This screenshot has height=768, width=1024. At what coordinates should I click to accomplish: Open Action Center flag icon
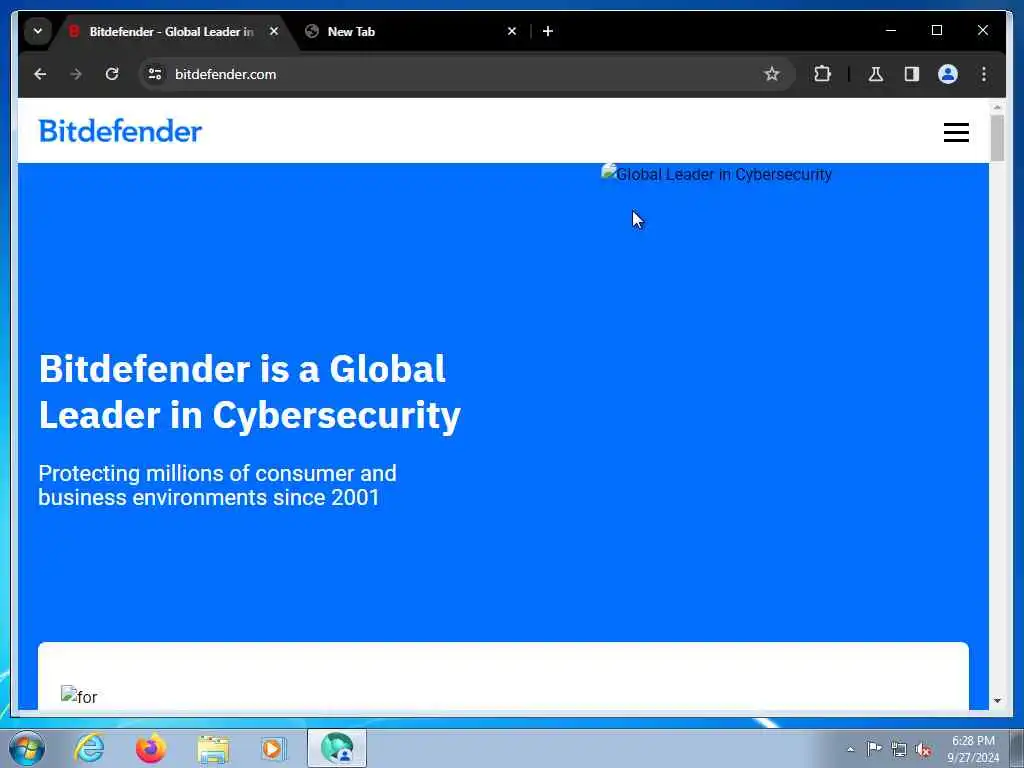click(x=874, y=748)
